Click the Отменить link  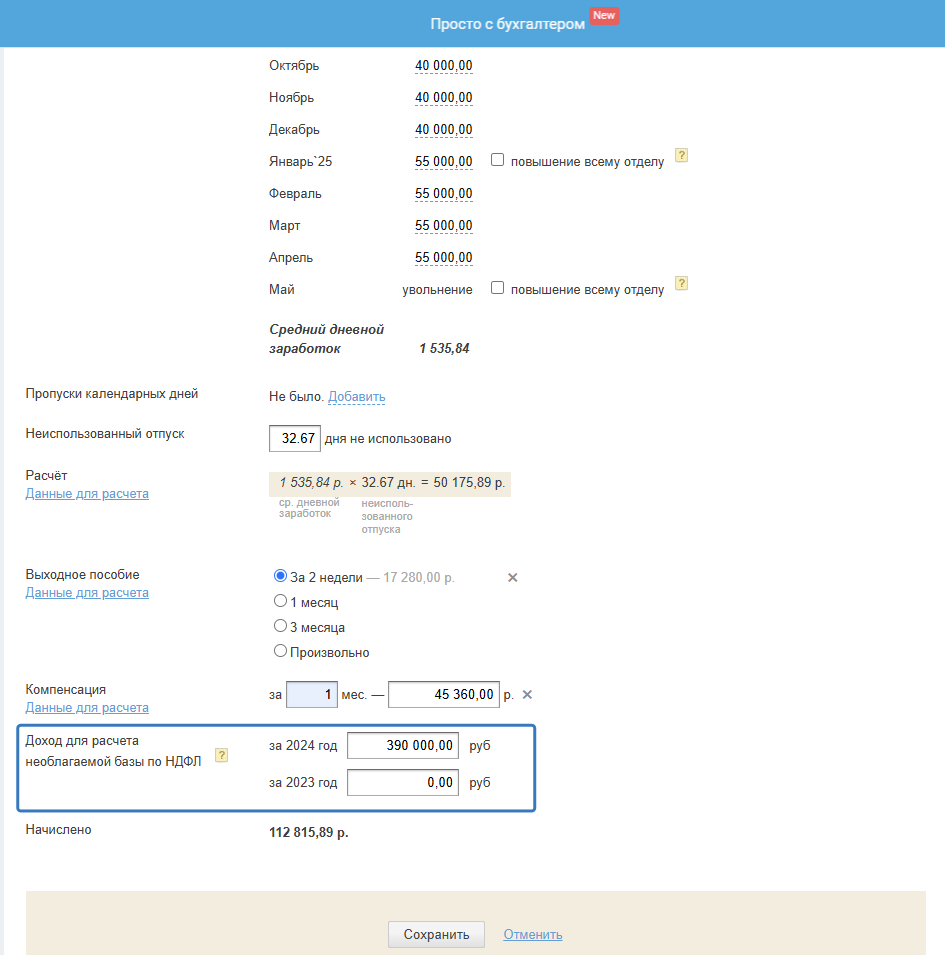tap(533, 934)
